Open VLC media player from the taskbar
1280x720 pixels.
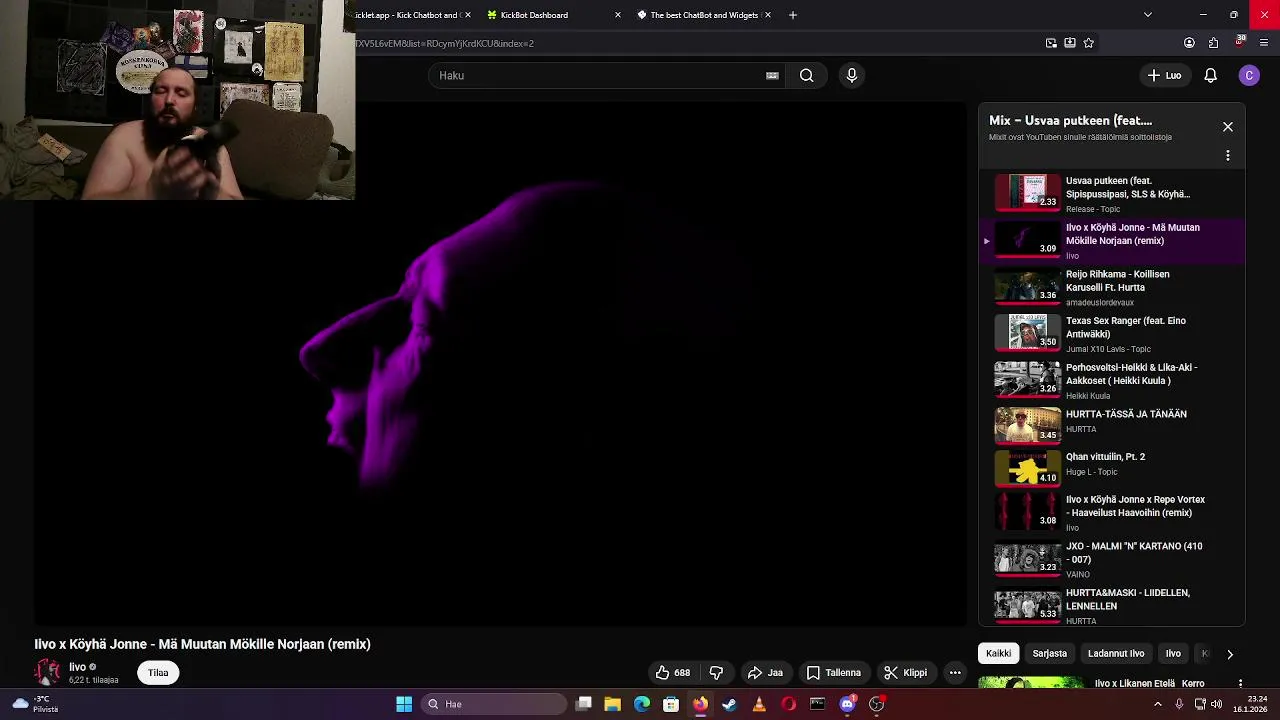(x=759, y=704)
